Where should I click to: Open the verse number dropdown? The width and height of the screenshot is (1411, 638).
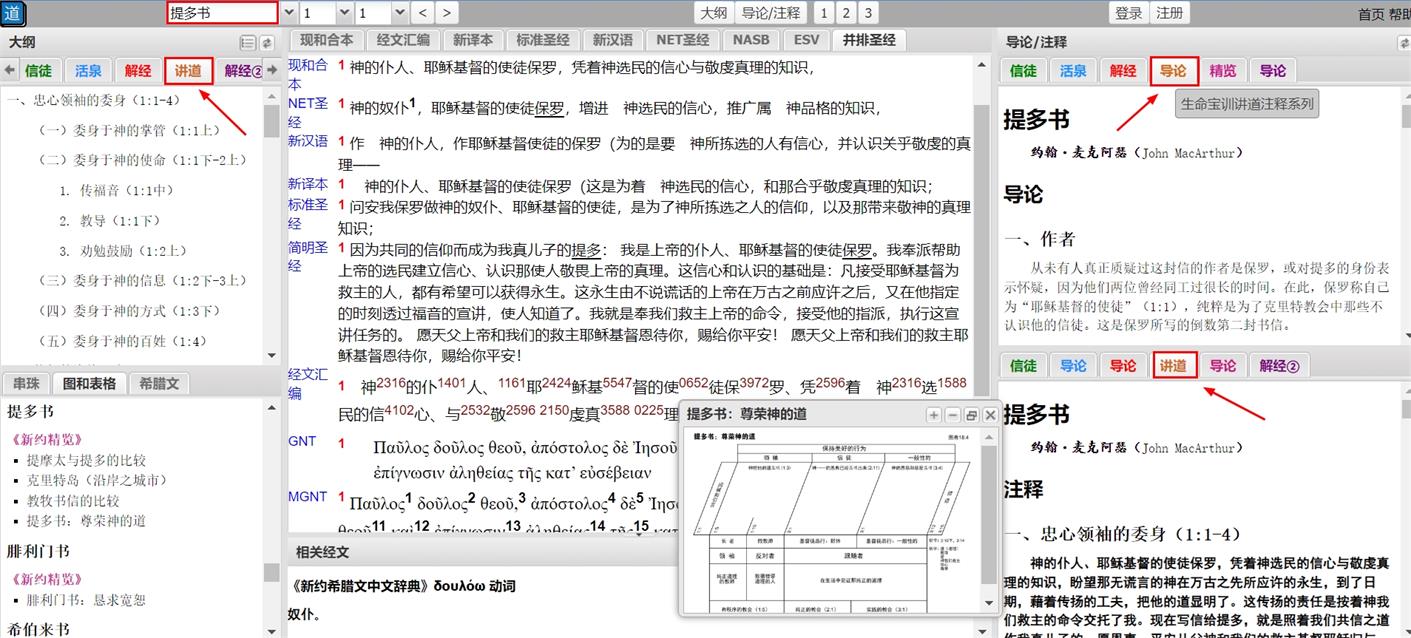[x=400, y=13]
